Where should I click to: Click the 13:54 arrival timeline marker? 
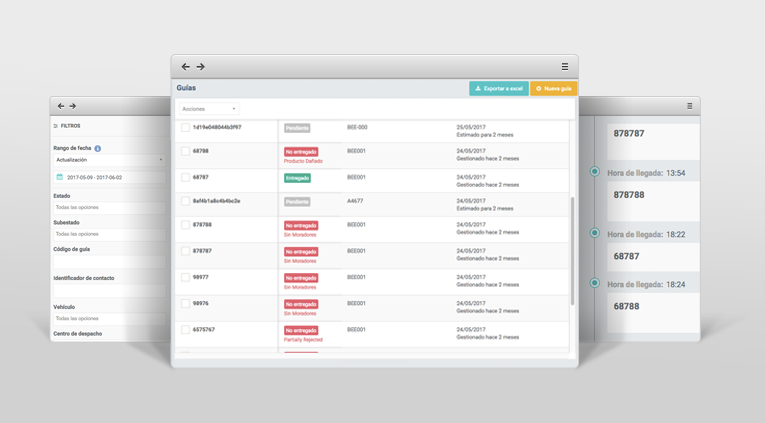(x=595, y=172)
